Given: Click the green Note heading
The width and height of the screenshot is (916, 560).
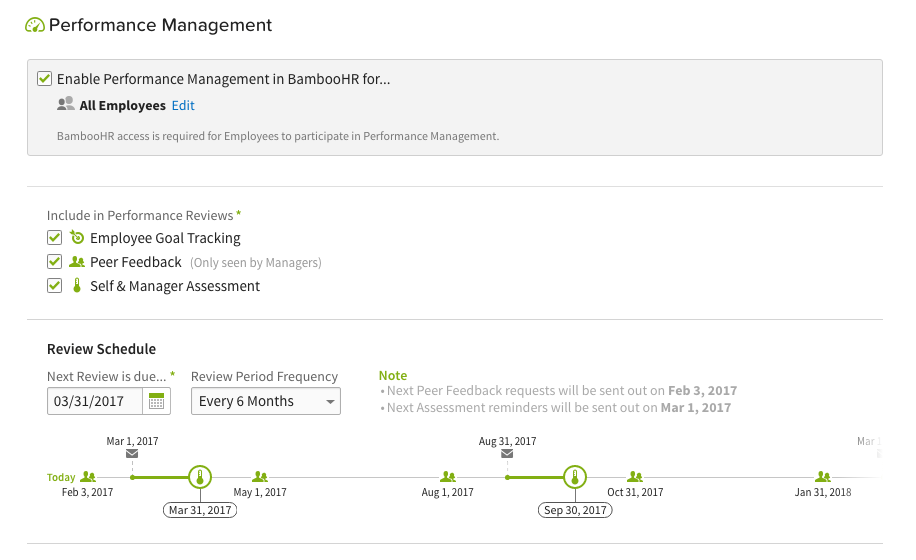Looking at the screenshot, I should tap(393, 375).
